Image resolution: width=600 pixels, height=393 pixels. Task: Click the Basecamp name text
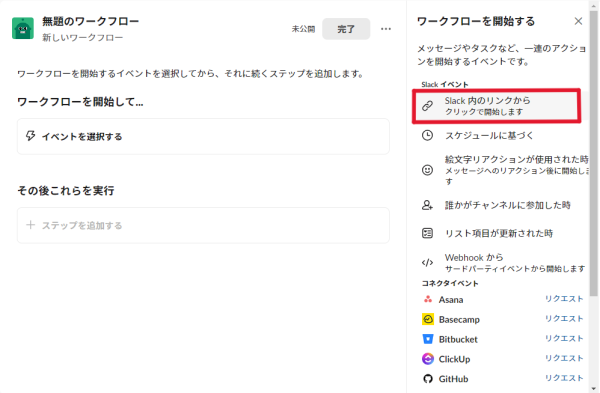point(459,320)
